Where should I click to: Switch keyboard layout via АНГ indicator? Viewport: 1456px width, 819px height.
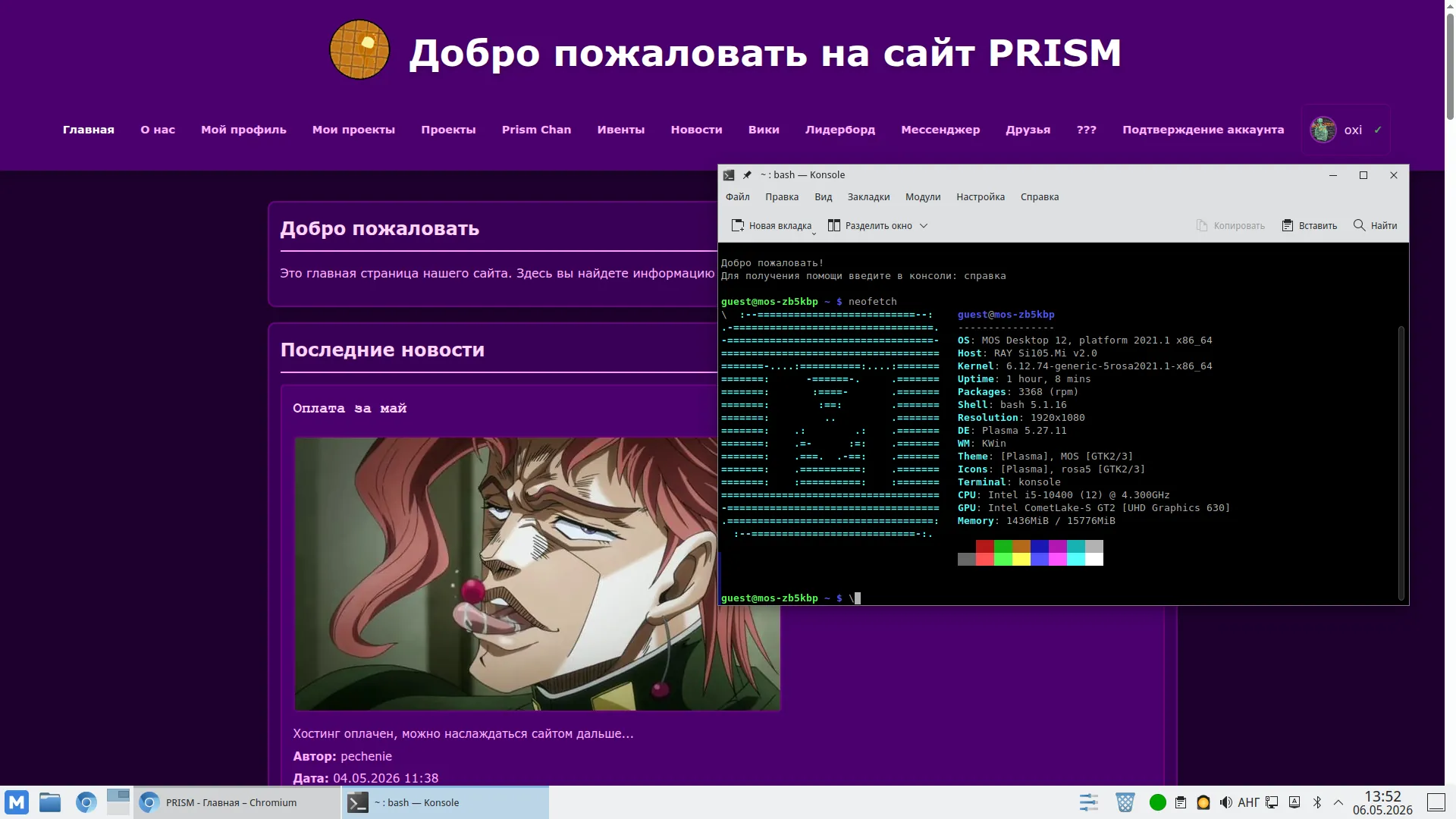point(1248,802)
